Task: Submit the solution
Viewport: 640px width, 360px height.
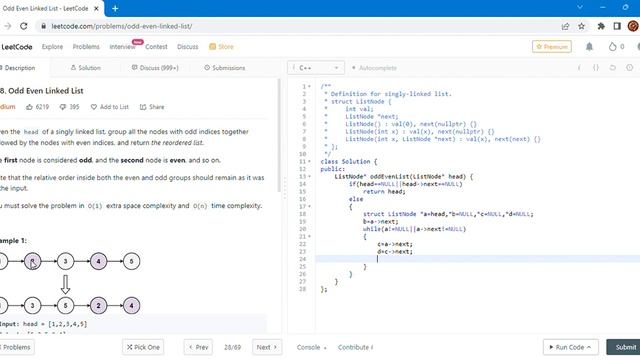Action: (623, 347)
